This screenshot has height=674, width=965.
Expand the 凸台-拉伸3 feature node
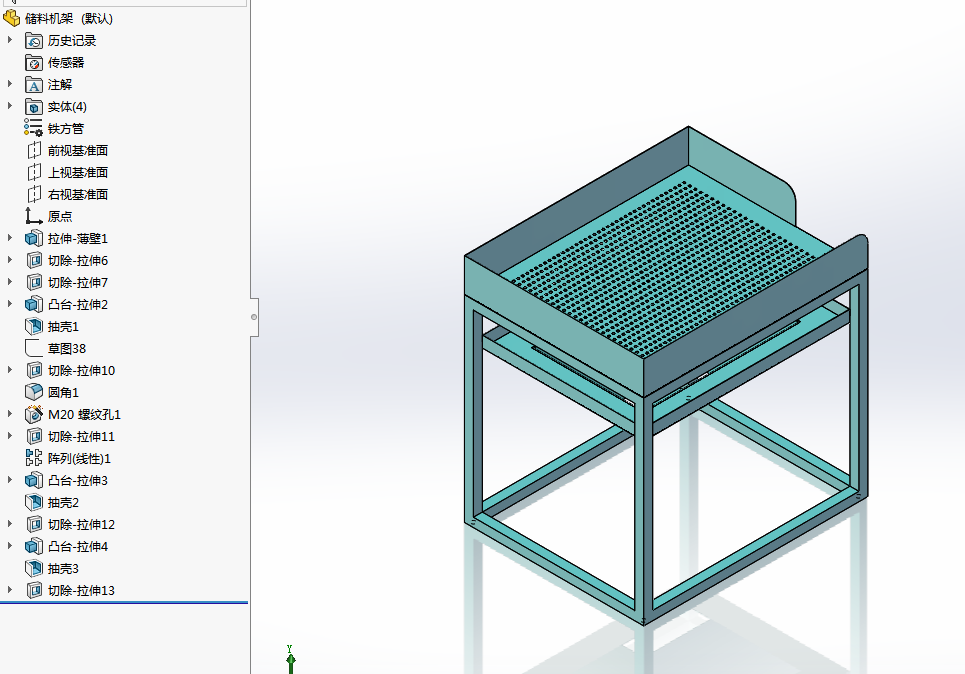tap(10, 479)
